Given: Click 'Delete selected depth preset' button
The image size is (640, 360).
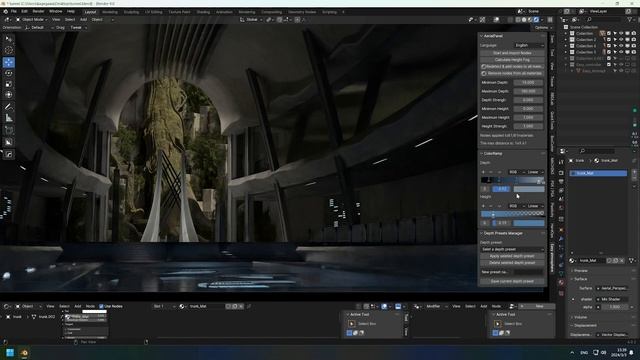Looking at the screenshot, I should (x=512, y=263).
